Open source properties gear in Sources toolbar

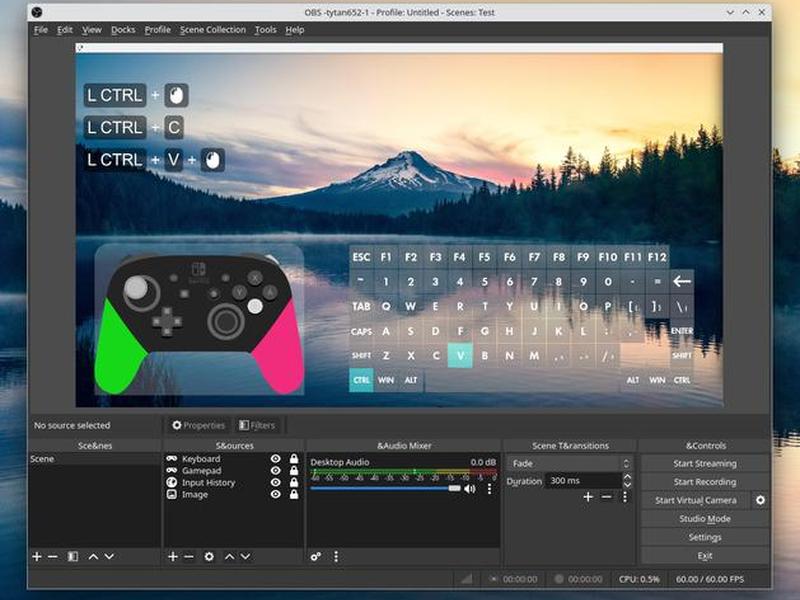(209, 557)
